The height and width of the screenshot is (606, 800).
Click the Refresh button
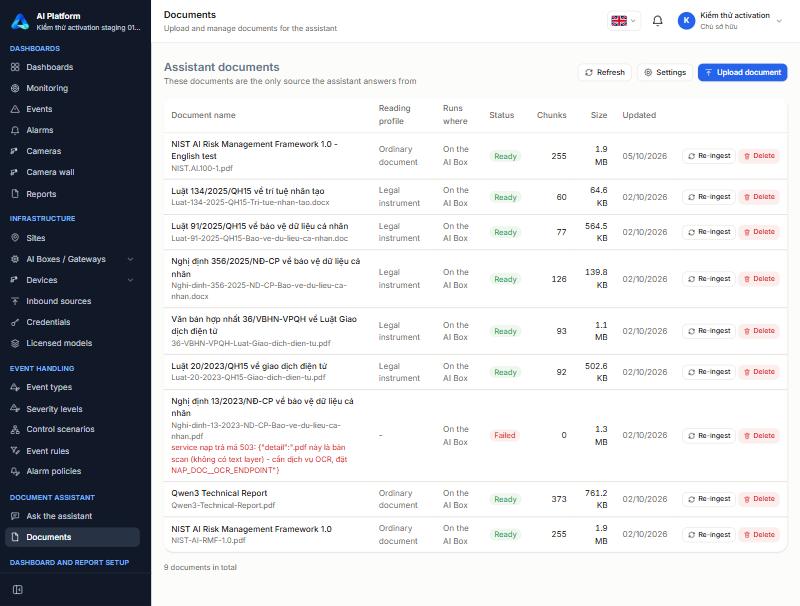[x=605, y=72]
